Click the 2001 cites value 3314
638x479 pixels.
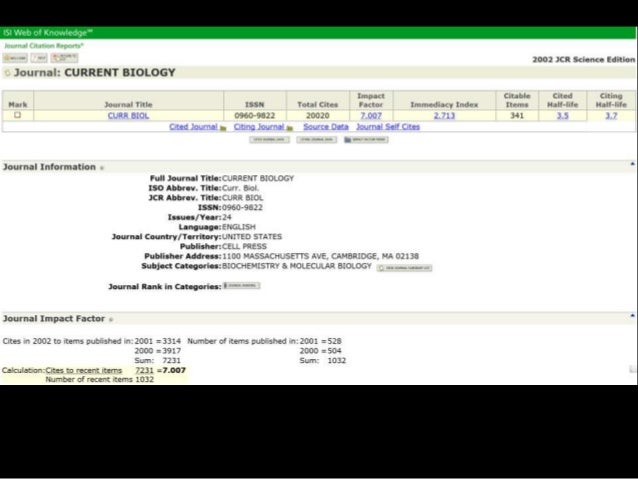point(171,341)
